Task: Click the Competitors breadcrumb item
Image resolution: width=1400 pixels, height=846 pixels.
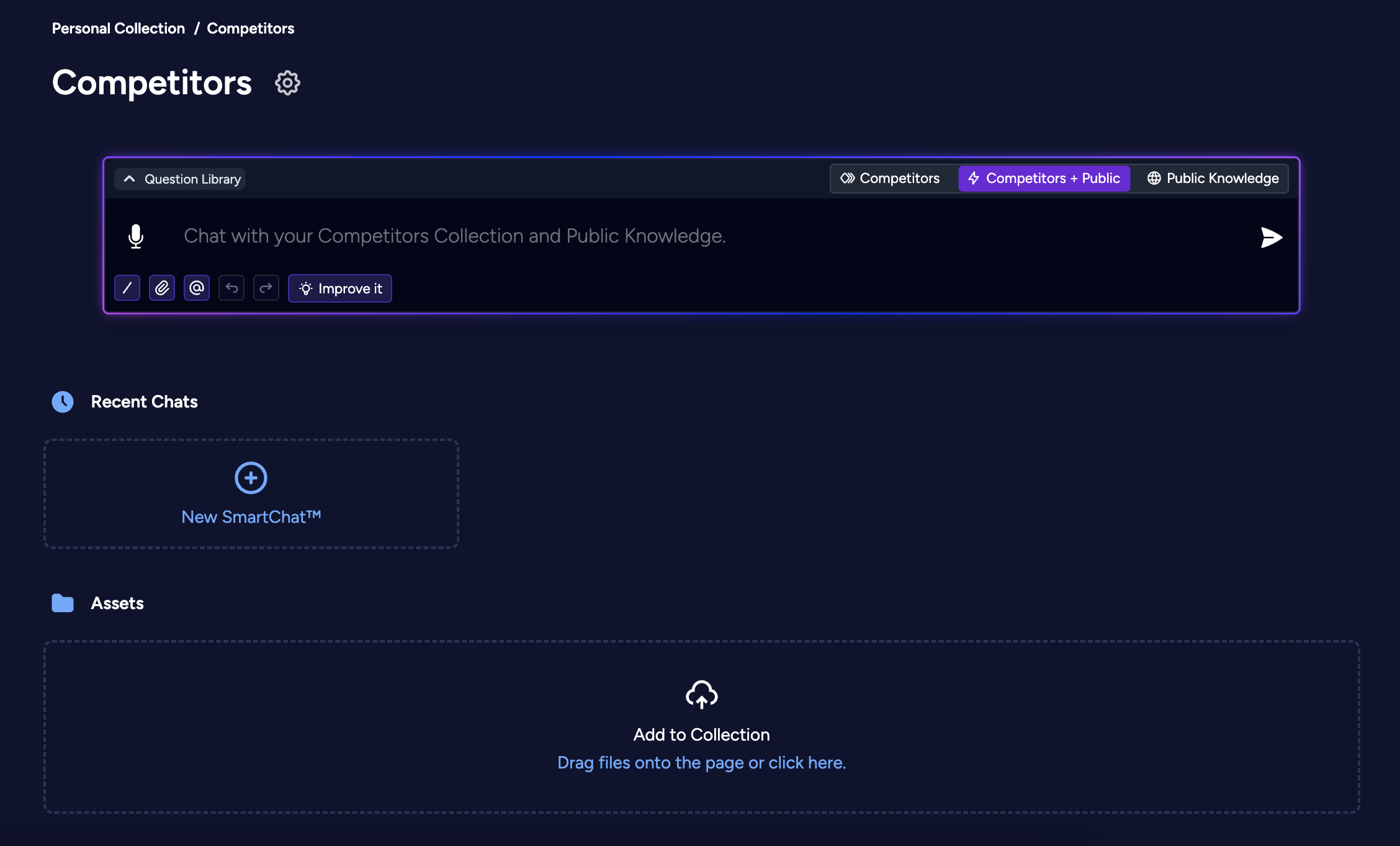Action: (x=250, y=29)
